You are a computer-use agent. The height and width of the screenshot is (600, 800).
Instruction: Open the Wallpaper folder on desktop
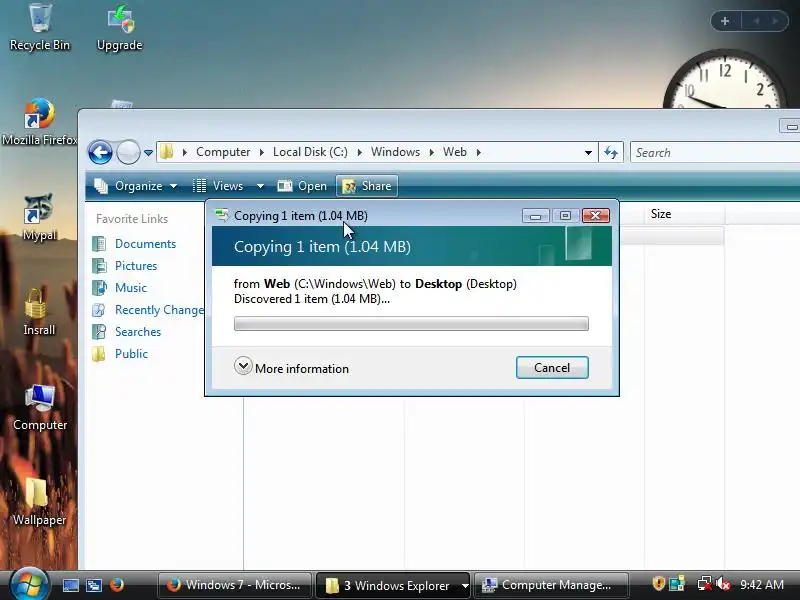[39, 502]
